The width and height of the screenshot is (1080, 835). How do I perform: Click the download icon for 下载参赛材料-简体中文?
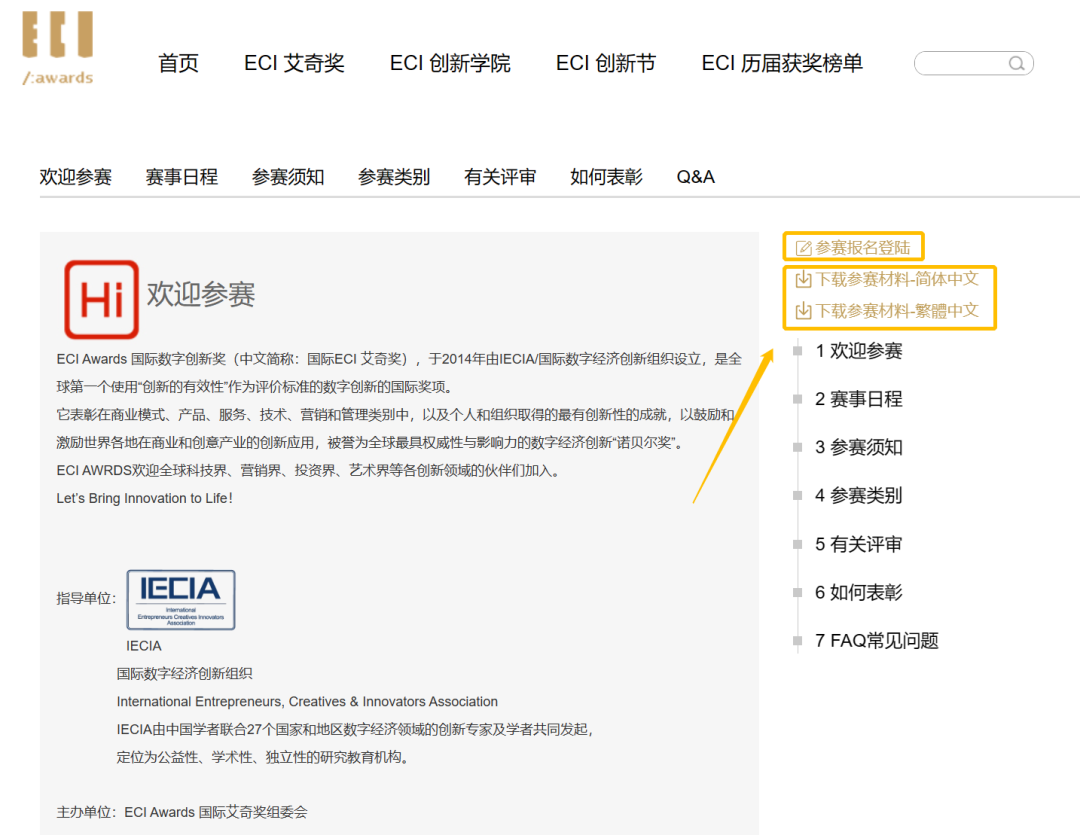[x=803, y=280]
